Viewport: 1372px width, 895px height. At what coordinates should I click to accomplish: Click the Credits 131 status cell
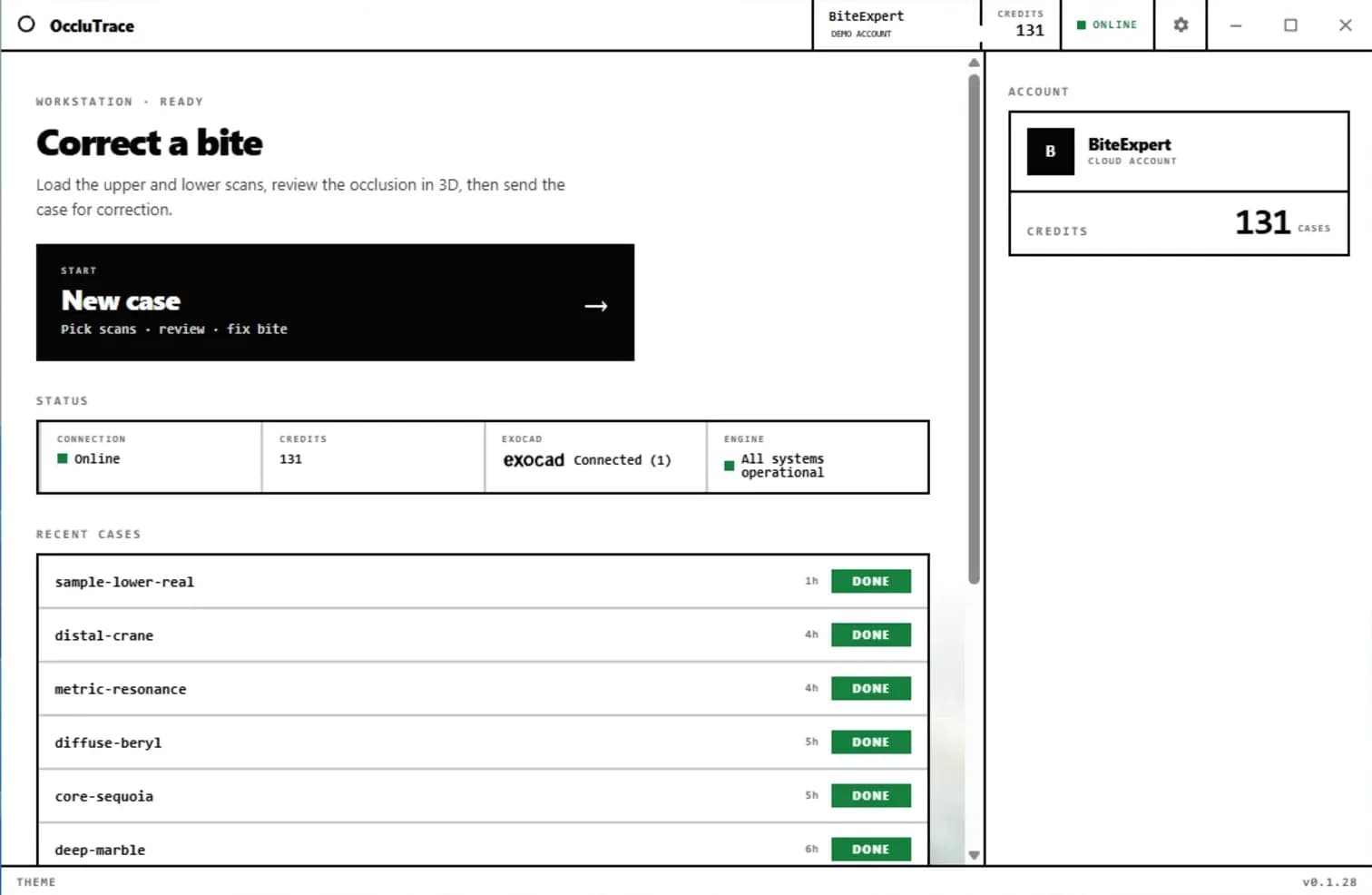(x=373, y=457)
